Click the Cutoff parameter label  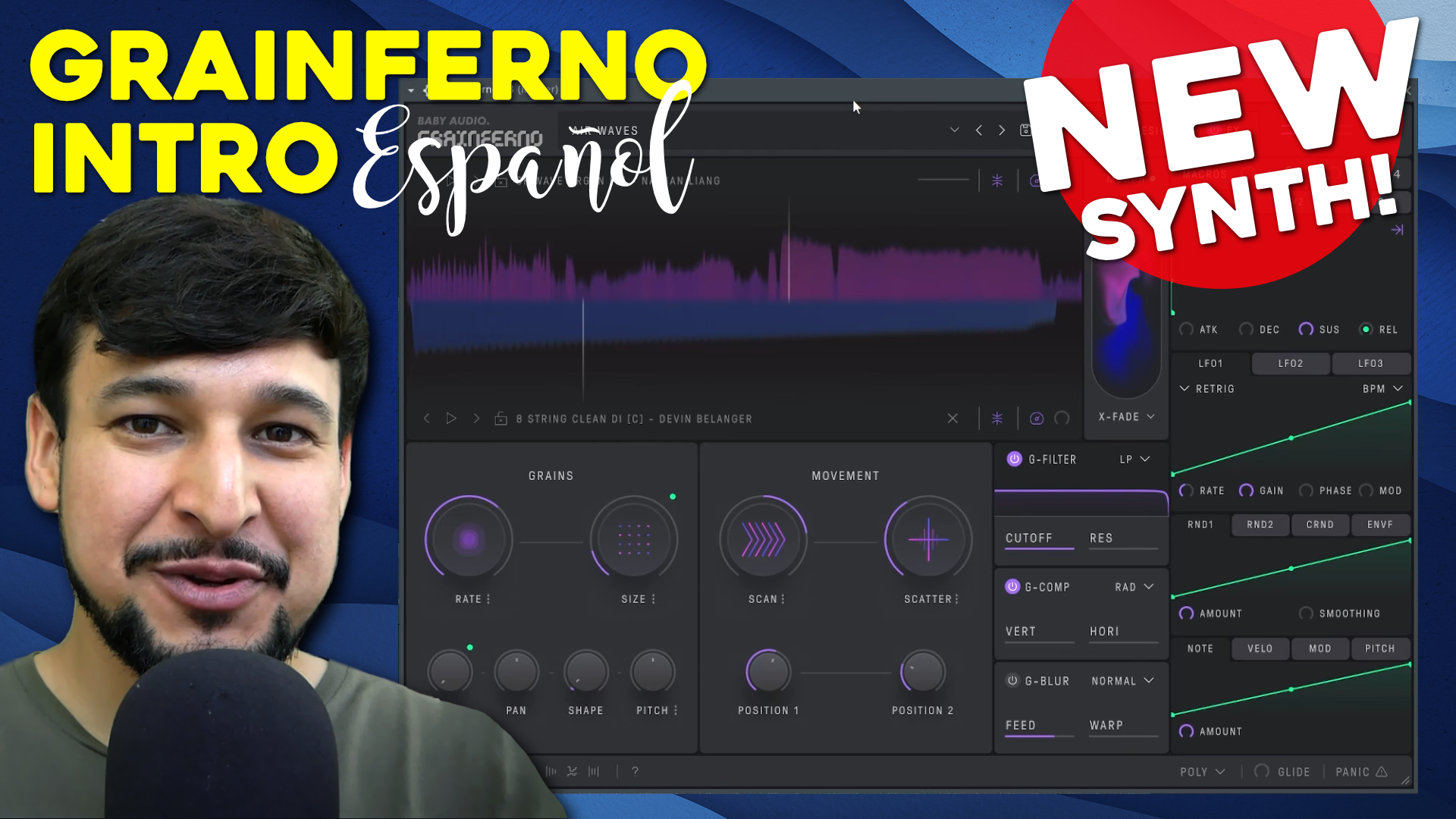[1029, 538]
